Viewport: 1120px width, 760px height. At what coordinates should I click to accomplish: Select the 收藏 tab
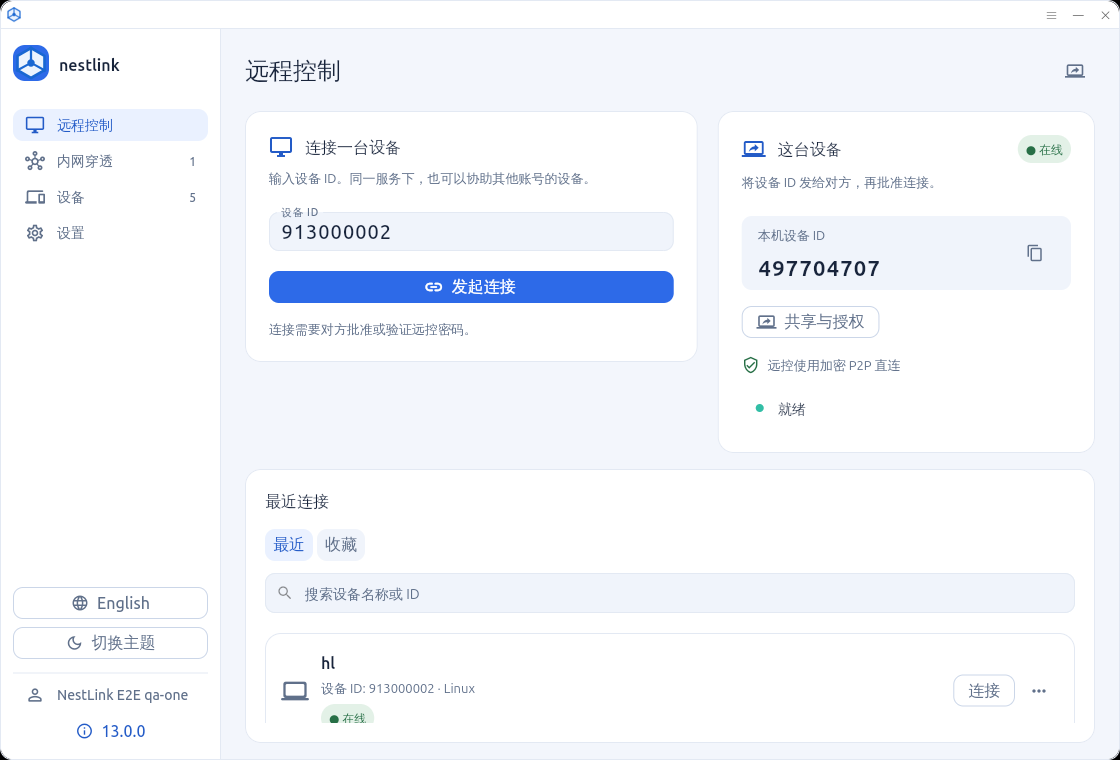341,544
